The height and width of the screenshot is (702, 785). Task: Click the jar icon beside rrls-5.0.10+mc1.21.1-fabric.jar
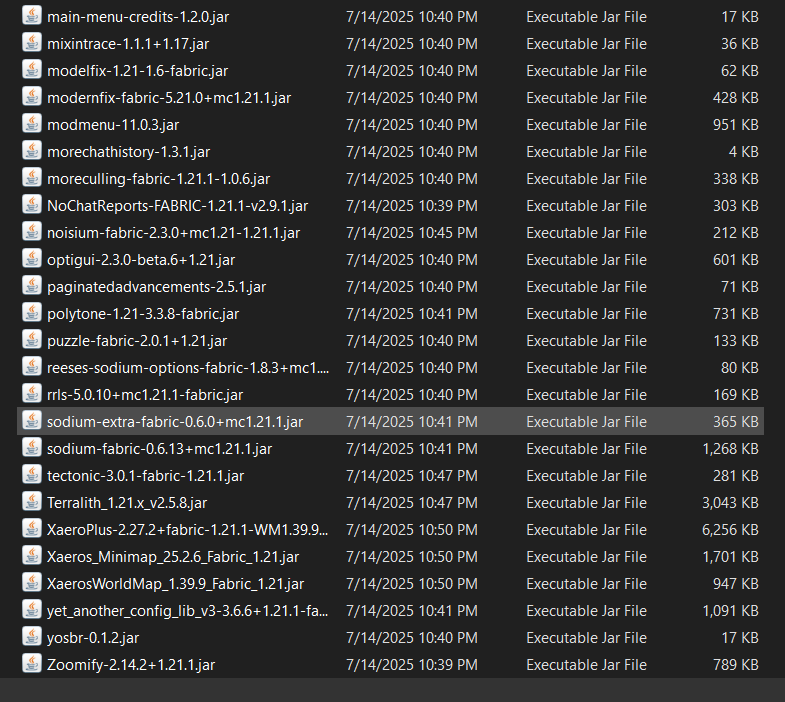[x=32, y=394]
